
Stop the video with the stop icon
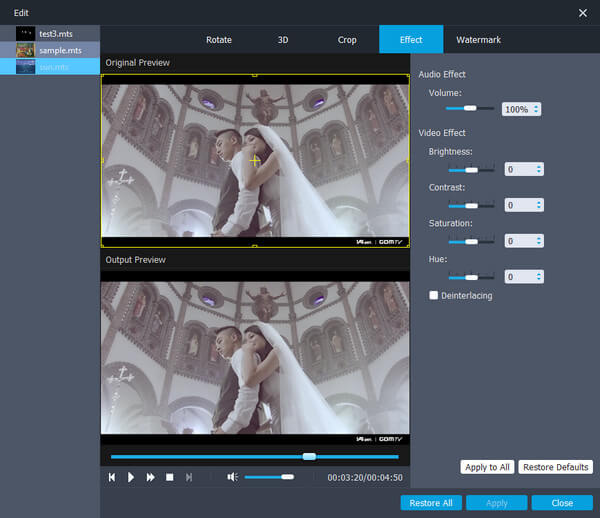click(x=170, y=477)
